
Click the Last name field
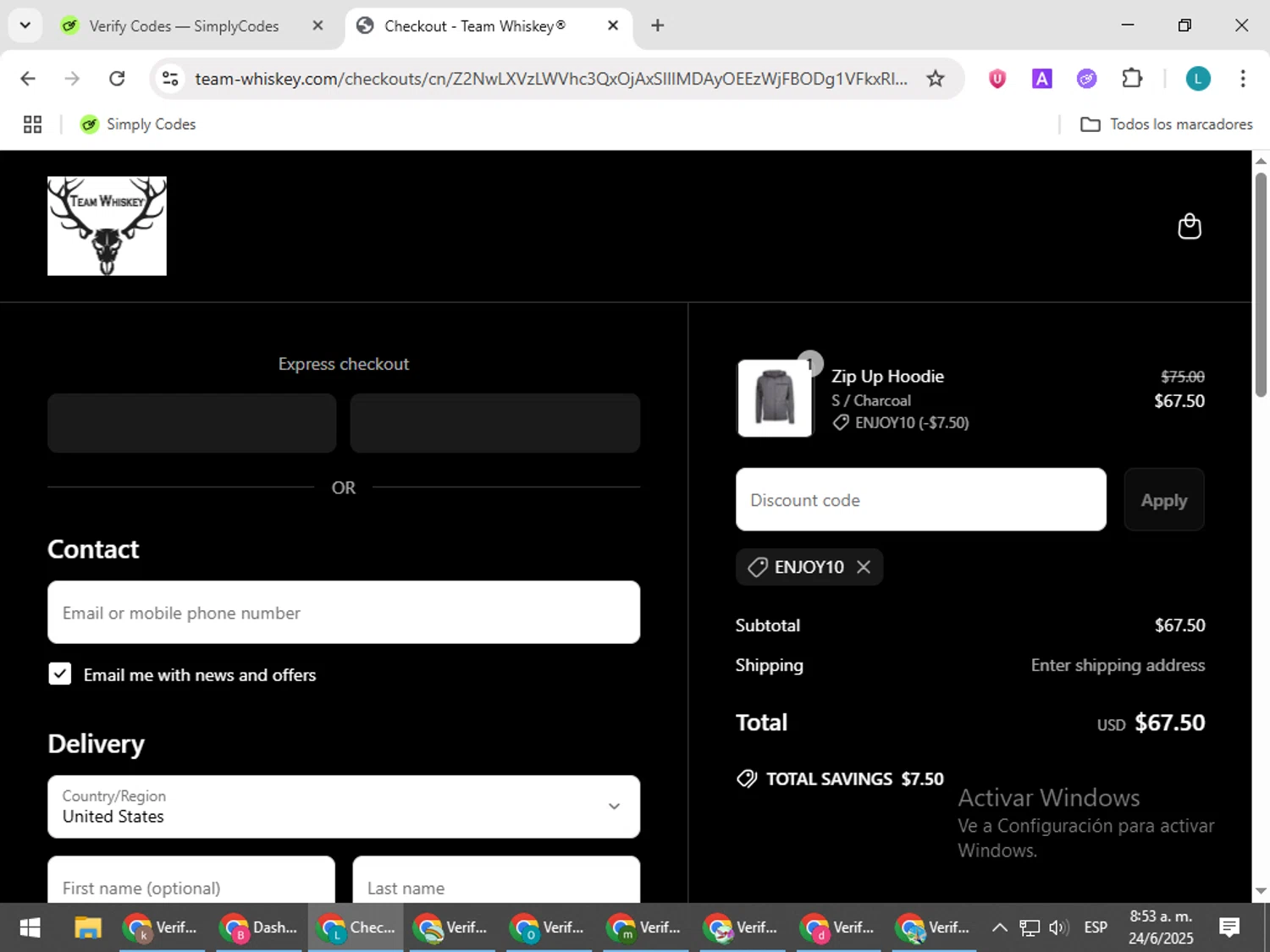pos(496,880)
